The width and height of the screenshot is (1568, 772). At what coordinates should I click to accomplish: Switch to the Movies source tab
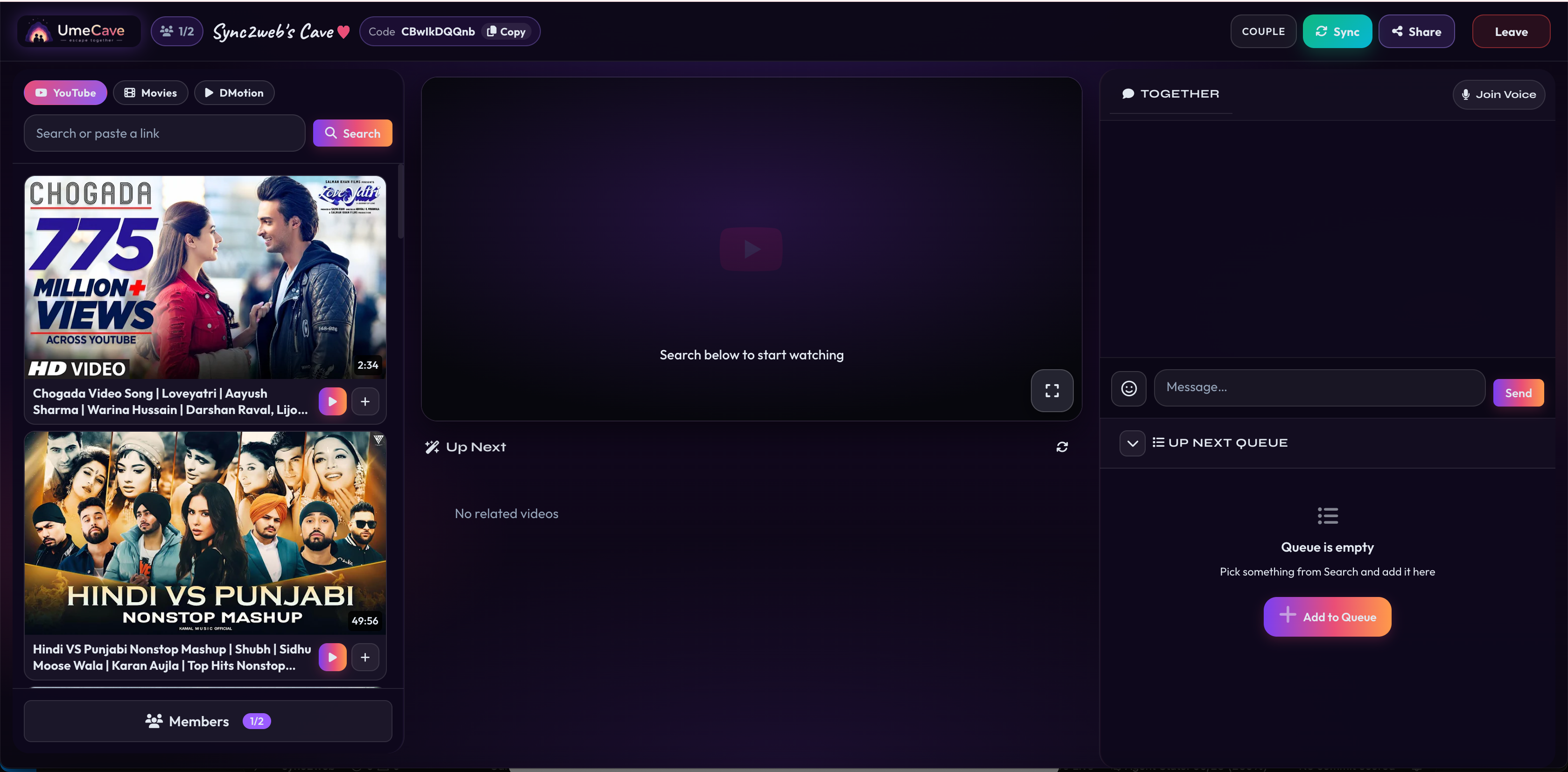[x=150, y=92]
